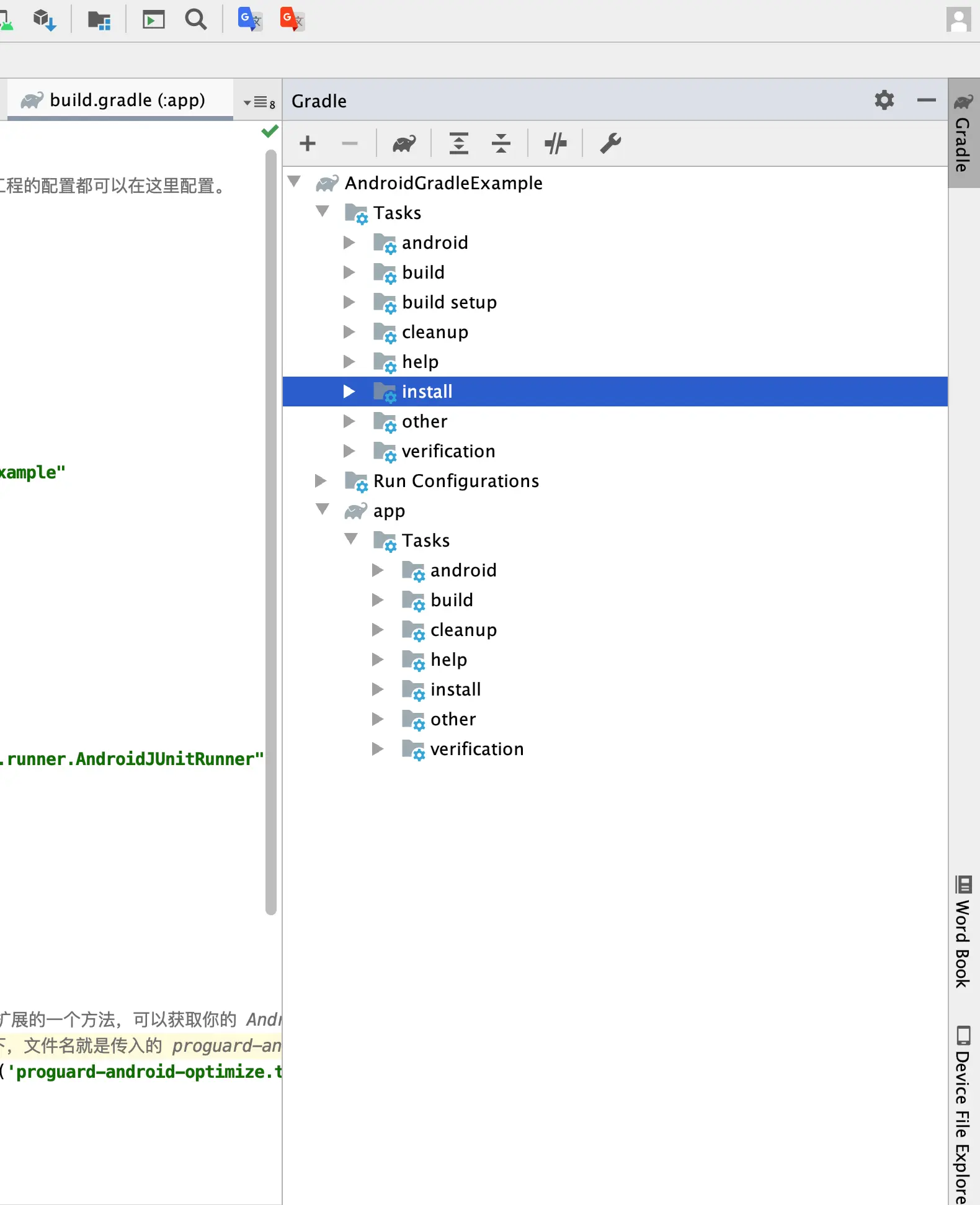Screen dimensions: 980x1205
Task: Expand the build setup task group
Action: coord(349,302)
